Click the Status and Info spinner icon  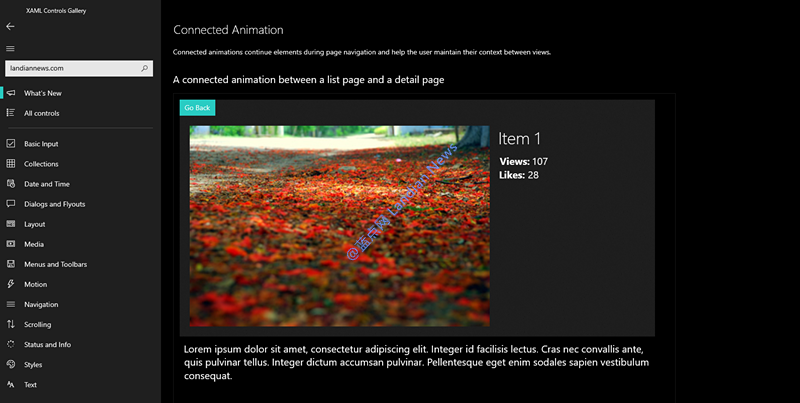(11, 344)
